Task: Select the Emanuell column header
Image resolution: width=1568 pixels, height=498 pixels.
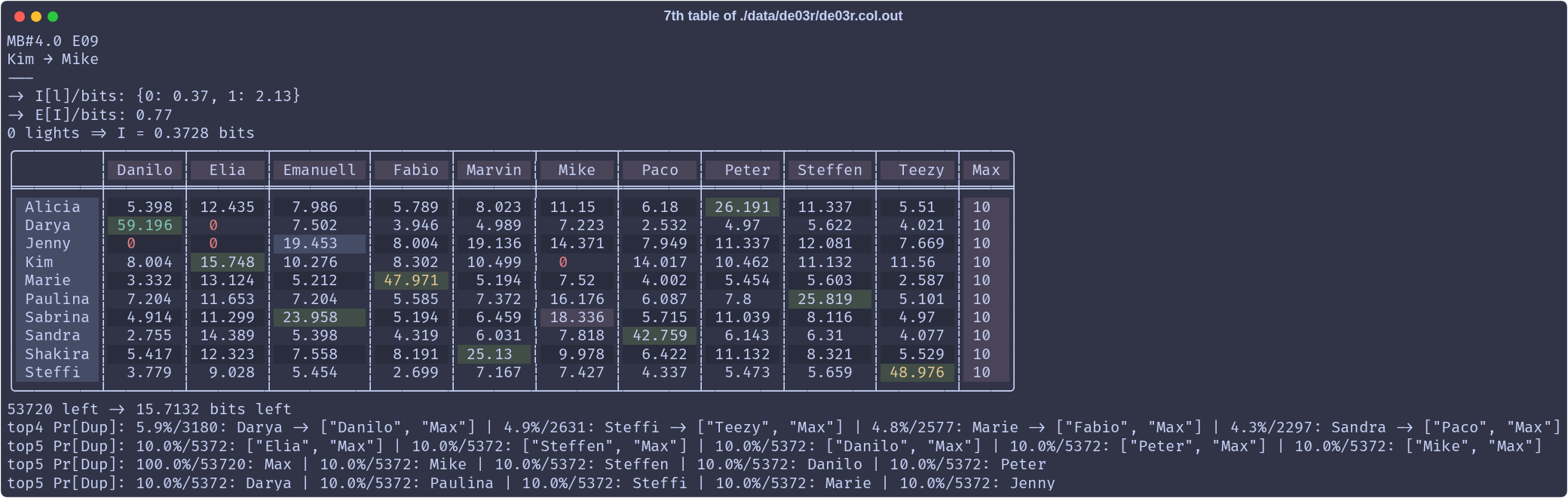Action: point(320,171)
